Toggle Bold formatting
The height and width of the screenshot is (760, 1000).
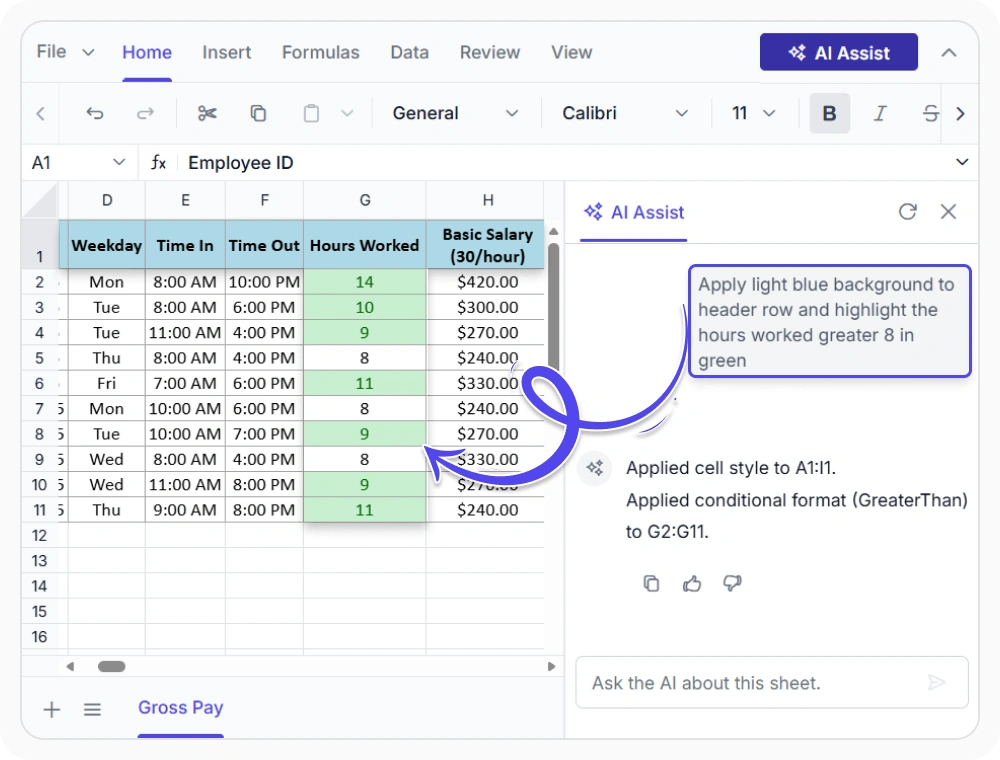click(x=829, y=113)
